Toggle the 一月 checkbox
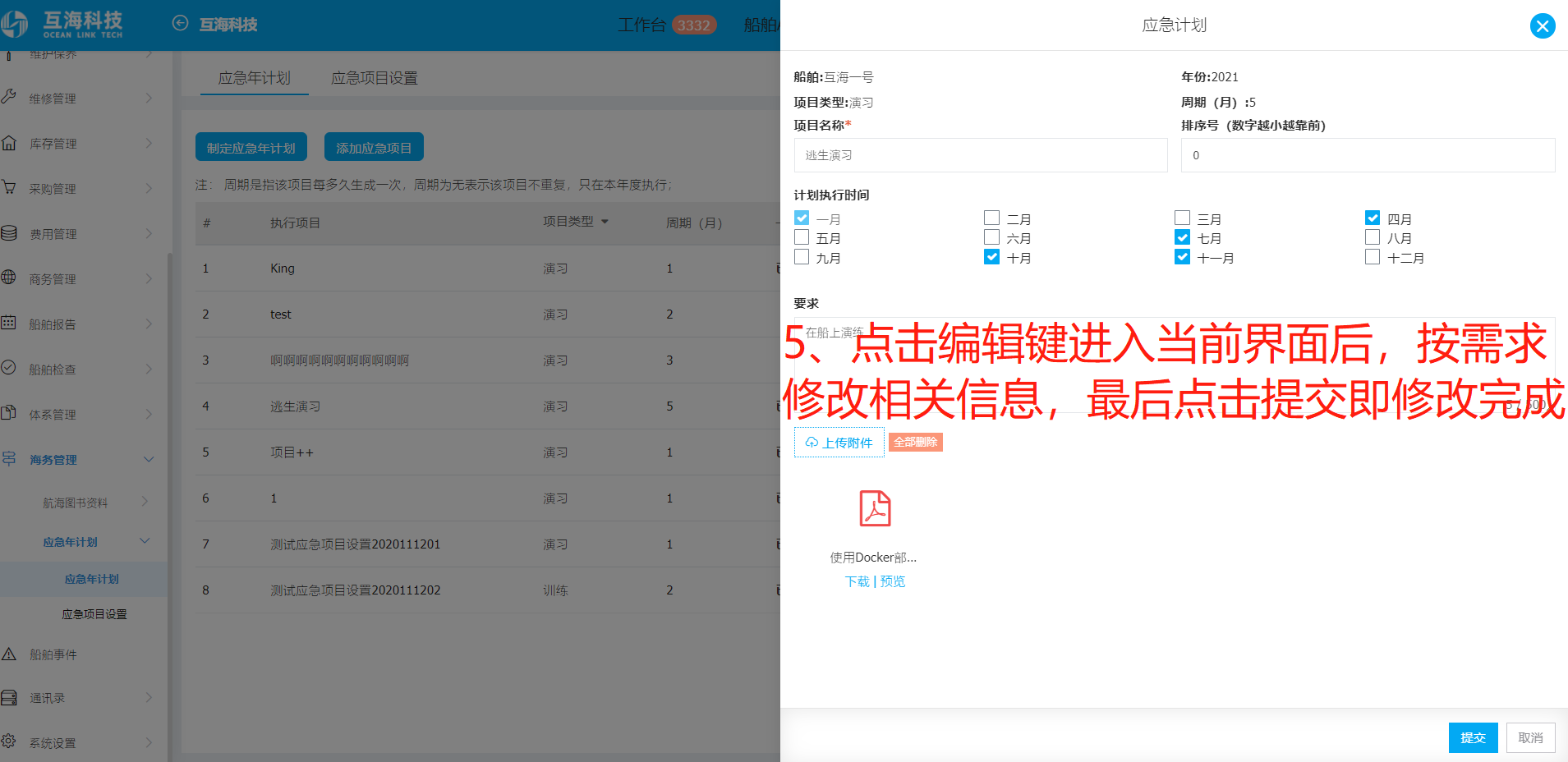 point(802,218)
